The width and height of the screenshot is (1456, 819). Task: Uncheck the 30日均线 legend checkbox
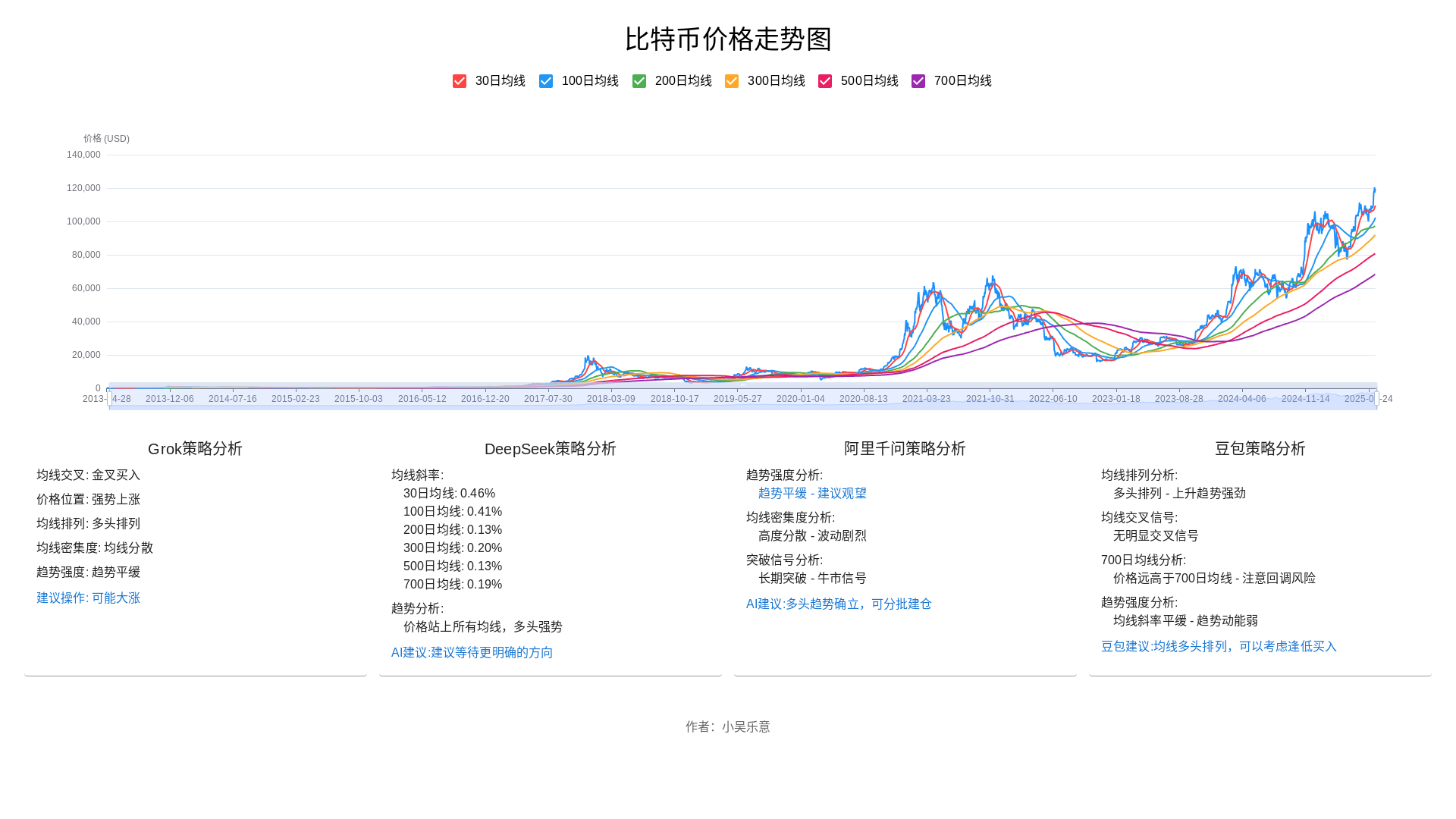tap(460, 81)
